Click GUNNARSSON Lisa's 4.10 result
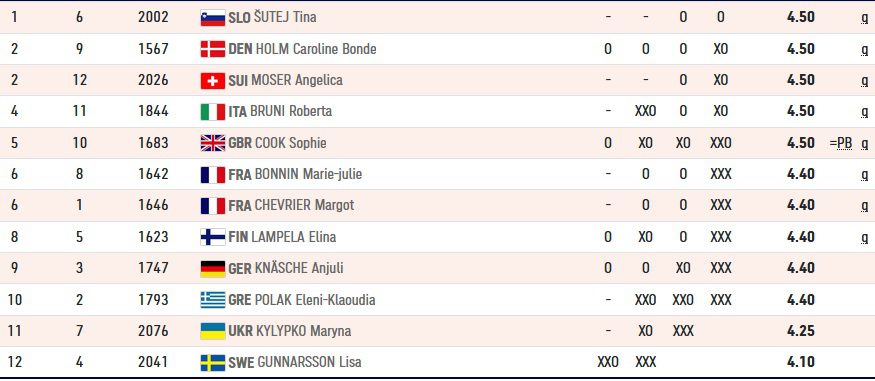 (801, 363)
